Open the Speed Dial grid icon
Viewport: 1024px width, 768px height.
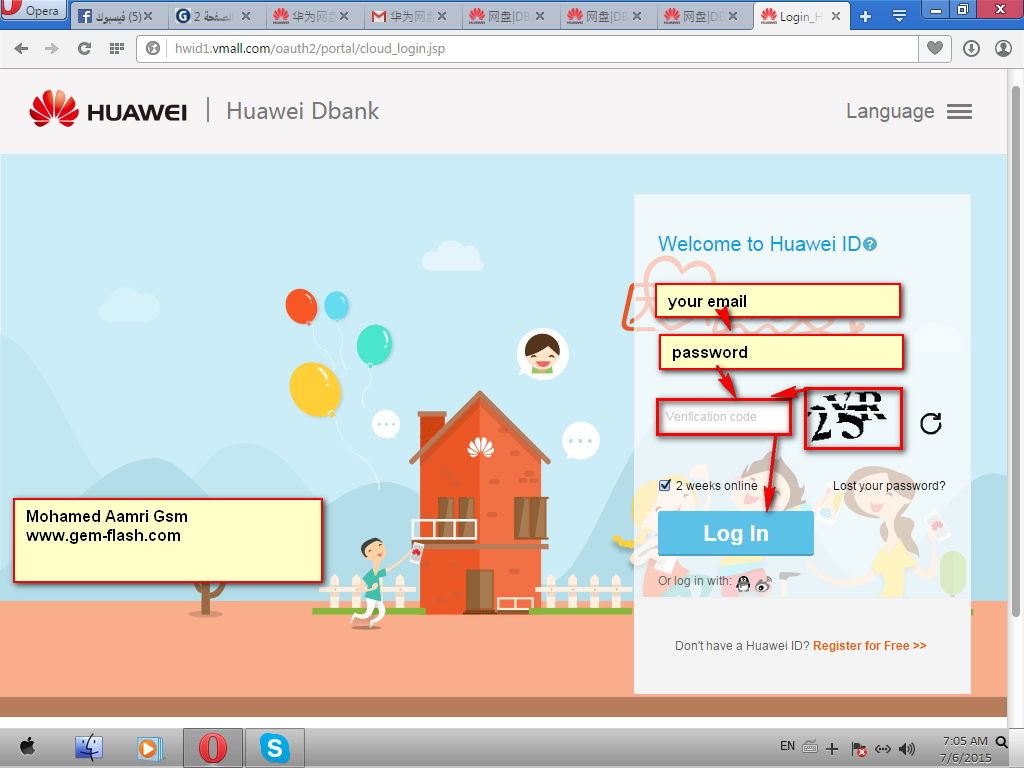117,48
